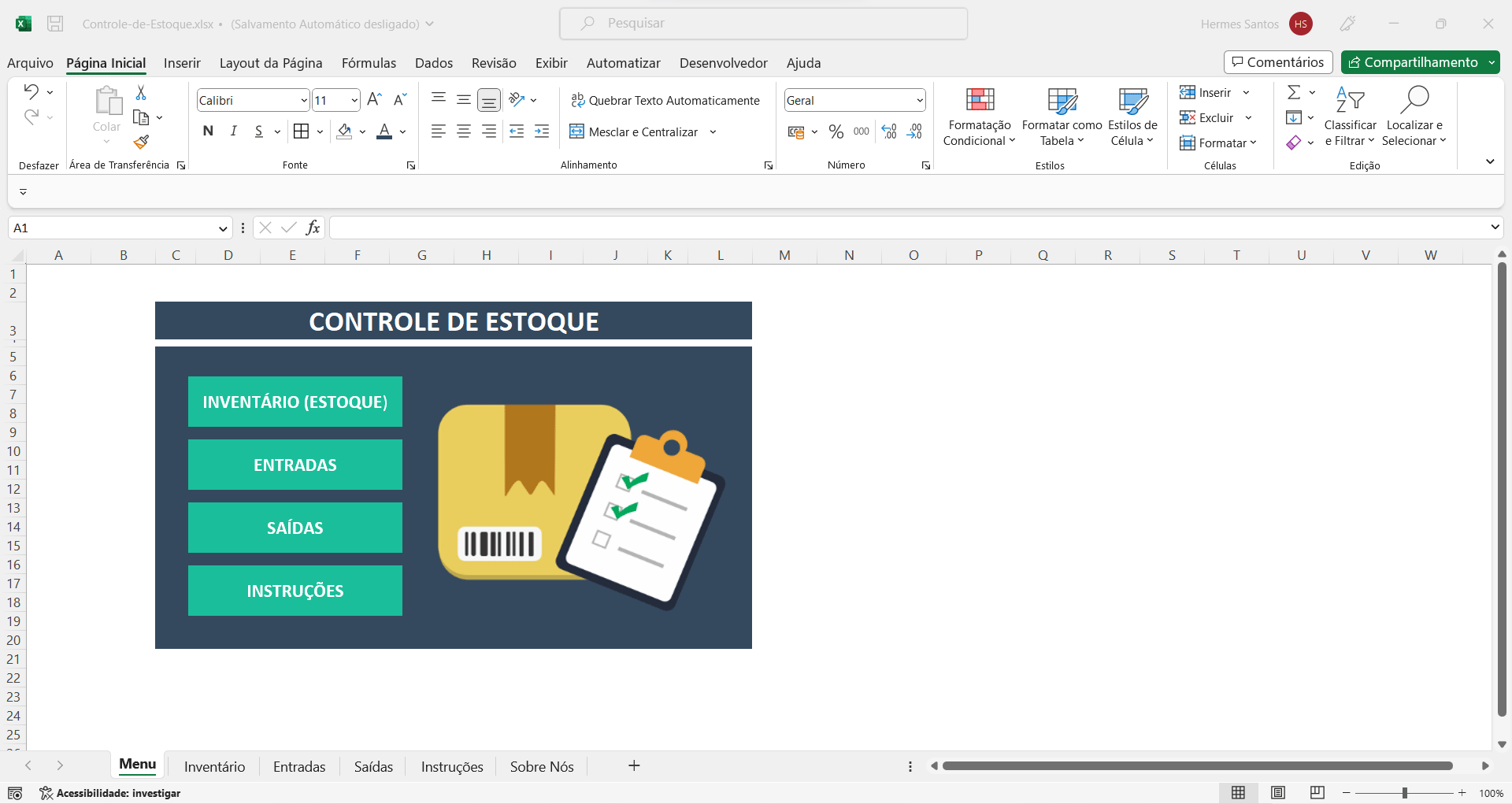The width and height of the screenshot is (1512, 804).
Task: Open Estilos de Célula gallery
Action: click(1132, 117)
